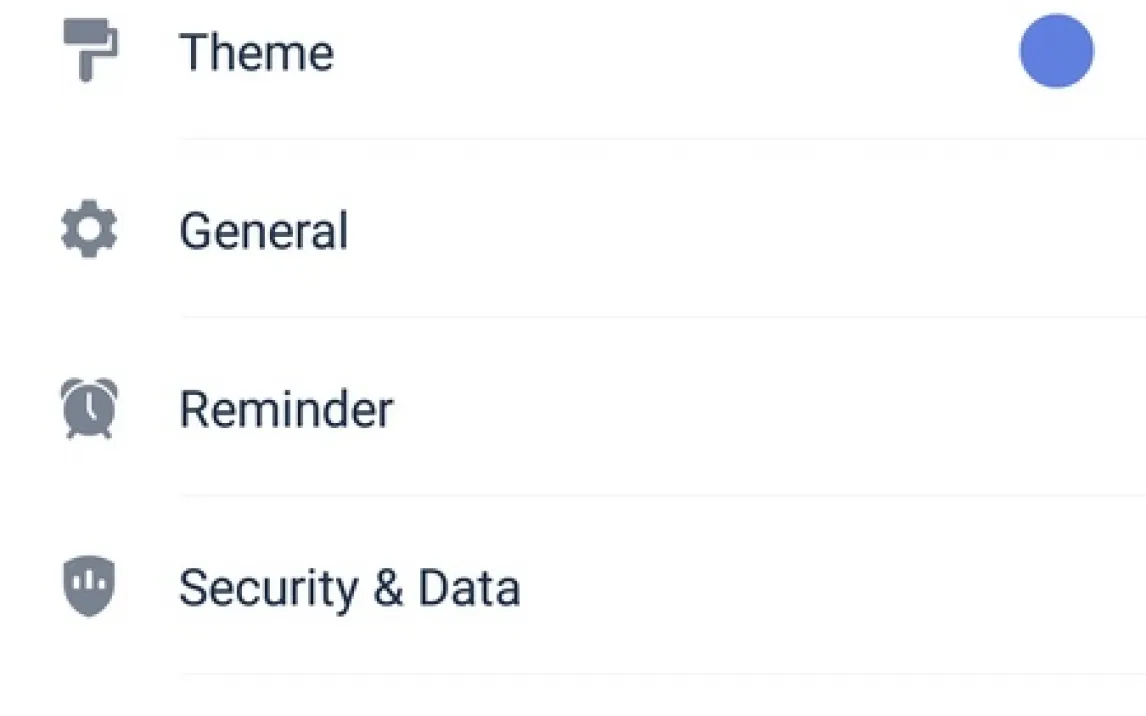Click the divider line beneath Reminder
The width and height of the screenshot is (1146, 716).
pos(660,495)
